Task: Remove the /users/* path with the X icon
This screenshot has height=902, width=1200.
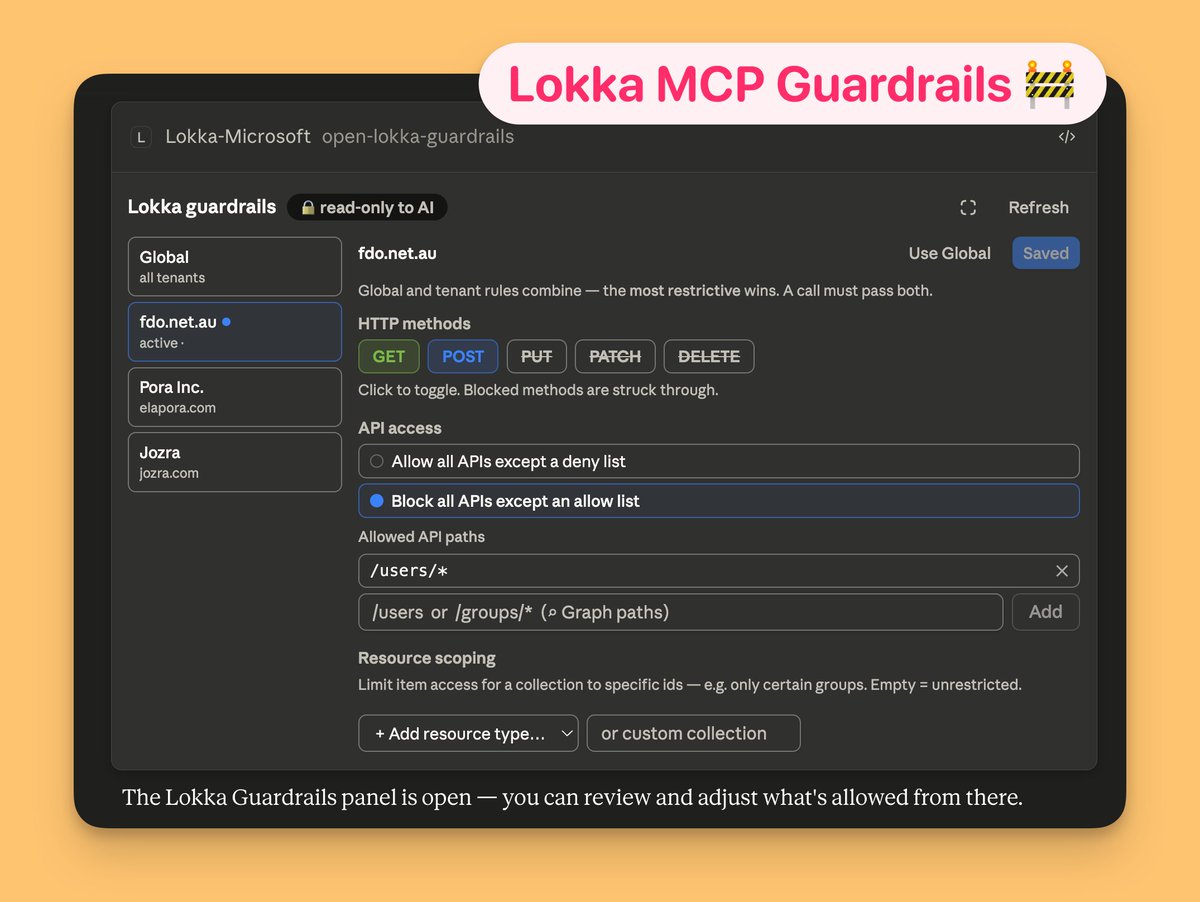Action: pos(1061,571)
